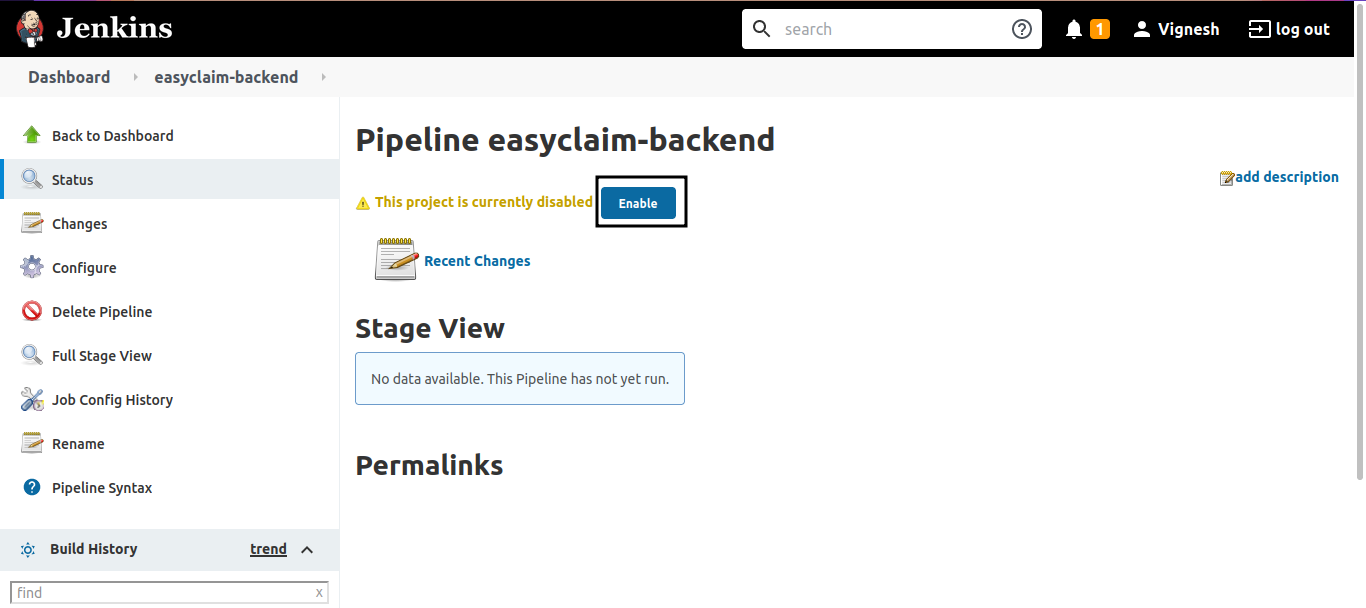The width and height of the screenshot is (1366, 608).
Task: Click the add description link
Action: click(1287, 177)
